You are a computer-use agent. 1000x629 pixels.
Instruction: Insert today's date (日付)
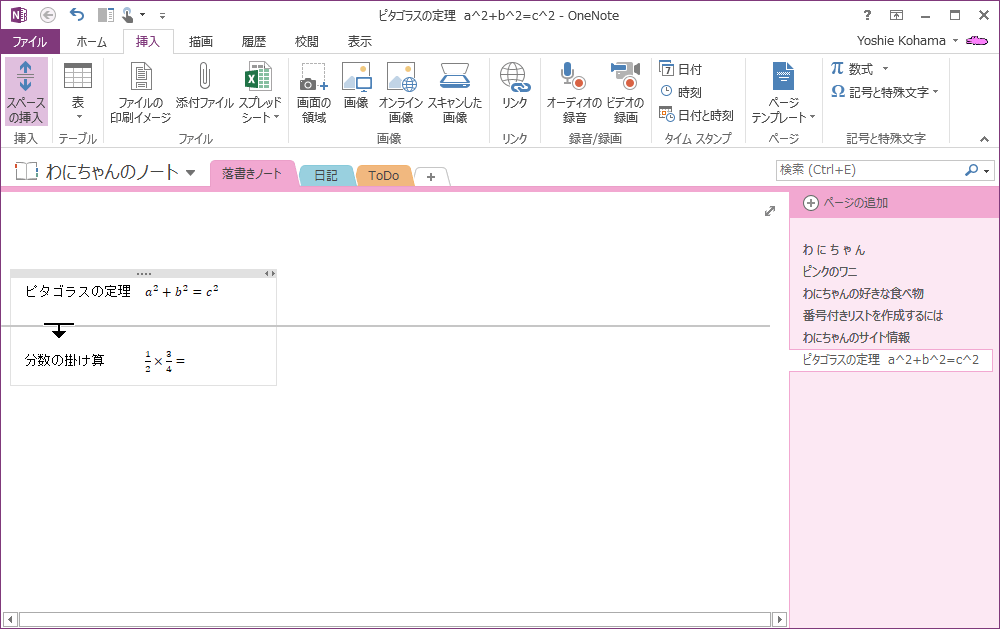pyautogui.click(x=680, y=69)
